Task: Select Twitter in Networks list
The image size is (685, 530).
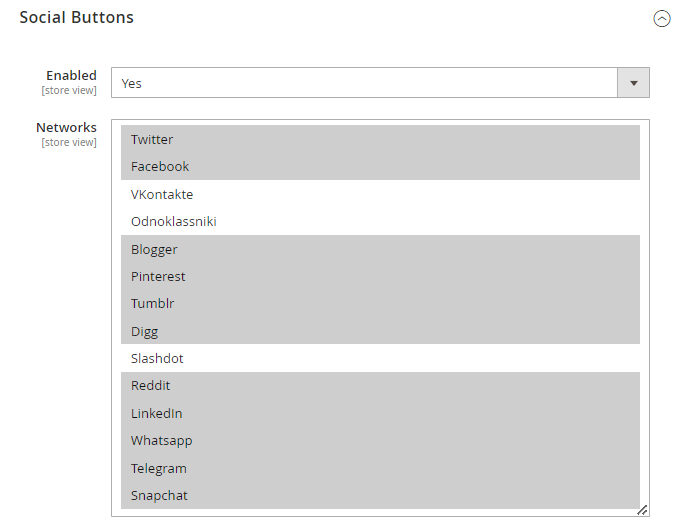Action: 380,139
